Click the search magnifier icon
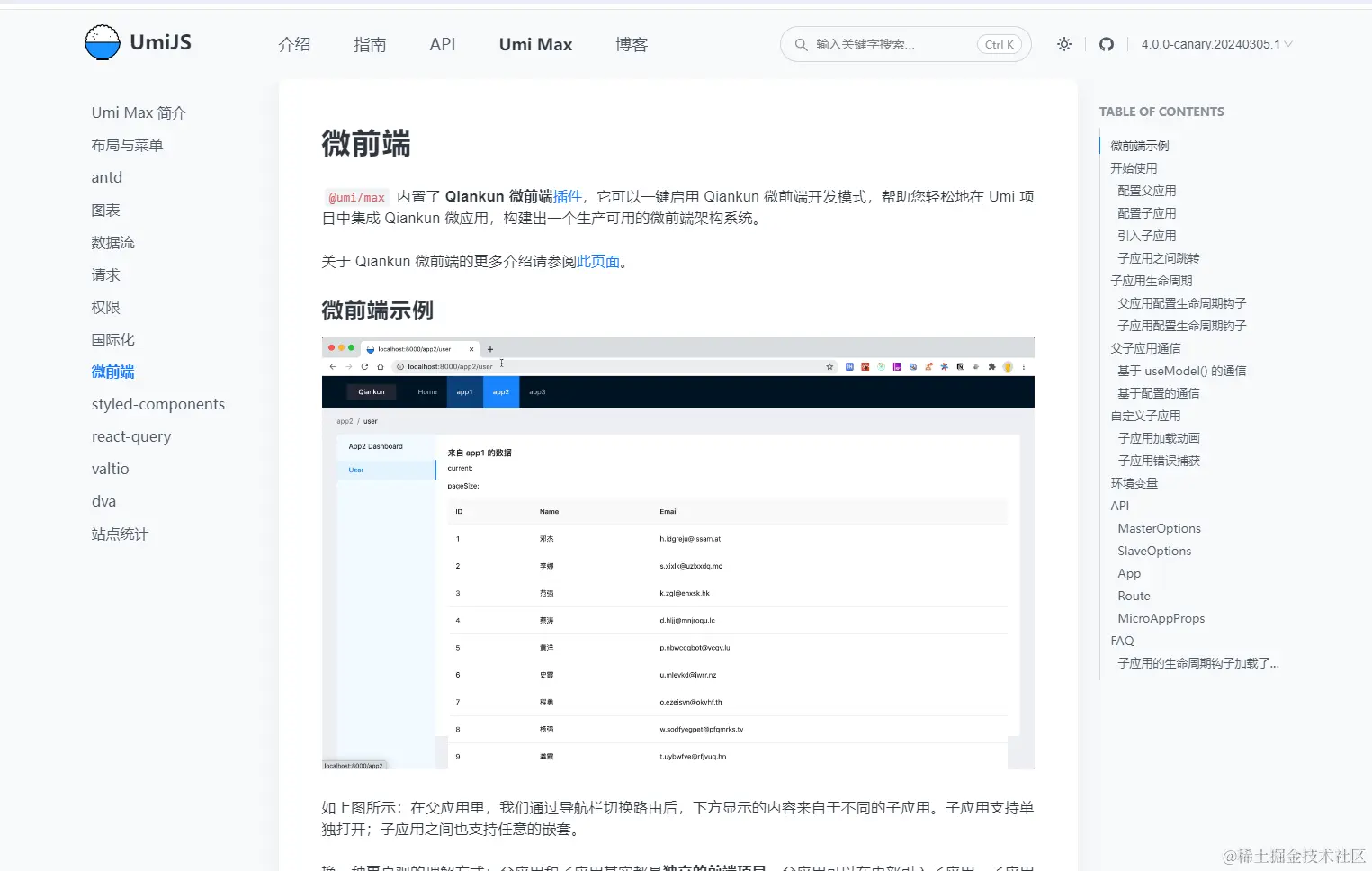The image size is (1372, 871). [801, 44]
